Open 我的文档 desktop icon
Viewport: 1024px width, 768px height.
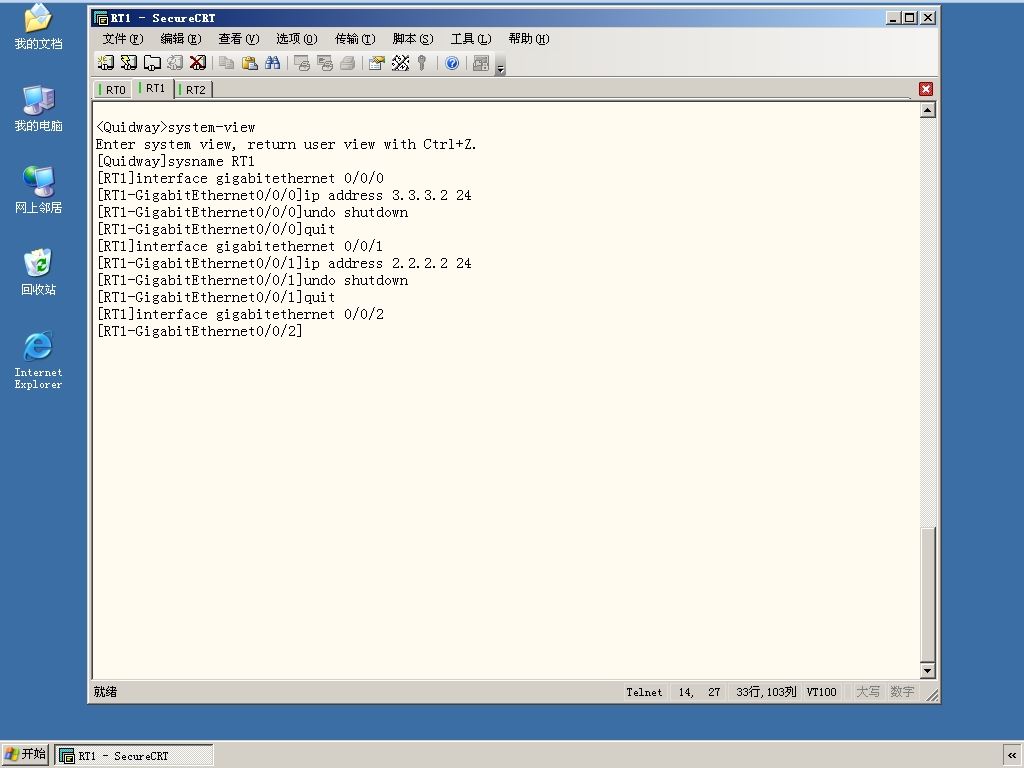(x=39, y=27)
